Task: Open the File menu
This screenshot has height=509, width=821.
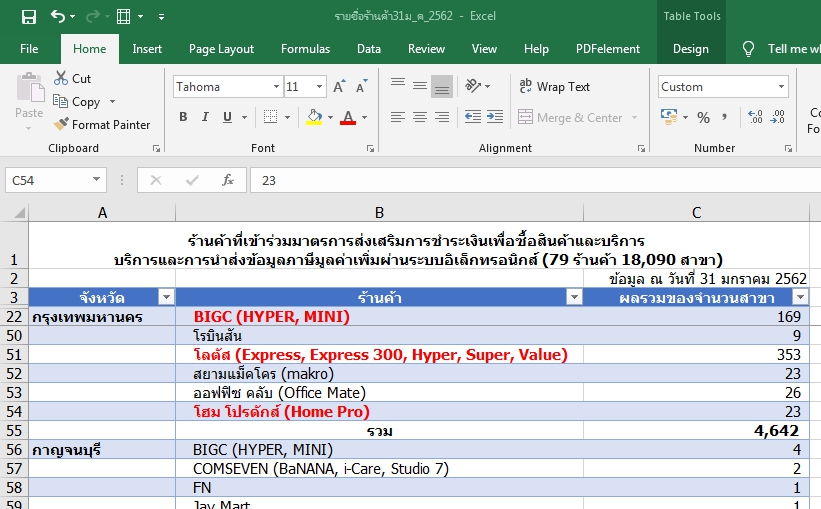Action: point(29,49)
